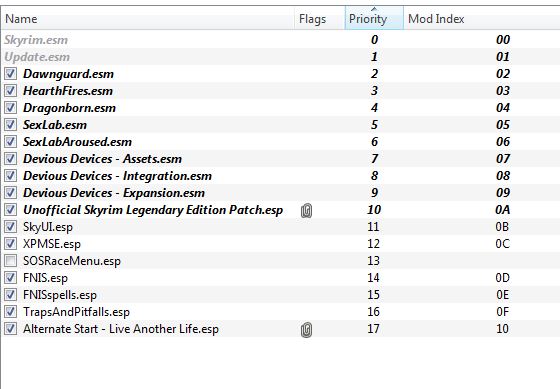Screen dimensions: 560x389
Task: Uncheck the Dawnguard.esm checkbox
Action: [10, 74]
